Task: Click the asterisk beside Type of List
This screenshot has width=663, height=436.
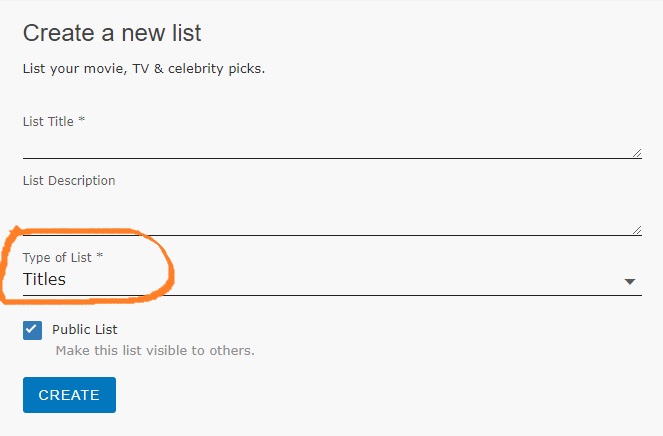Action: click(x=100, y=258)
